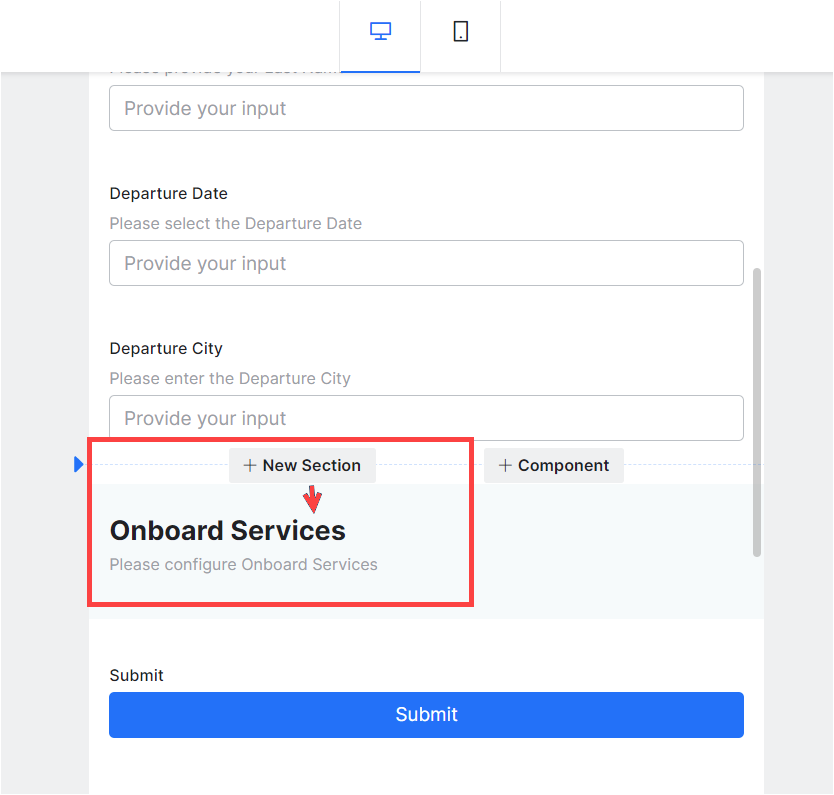834x795 pixels.
Task: Click into the Departure City input field
Action: 426,418
